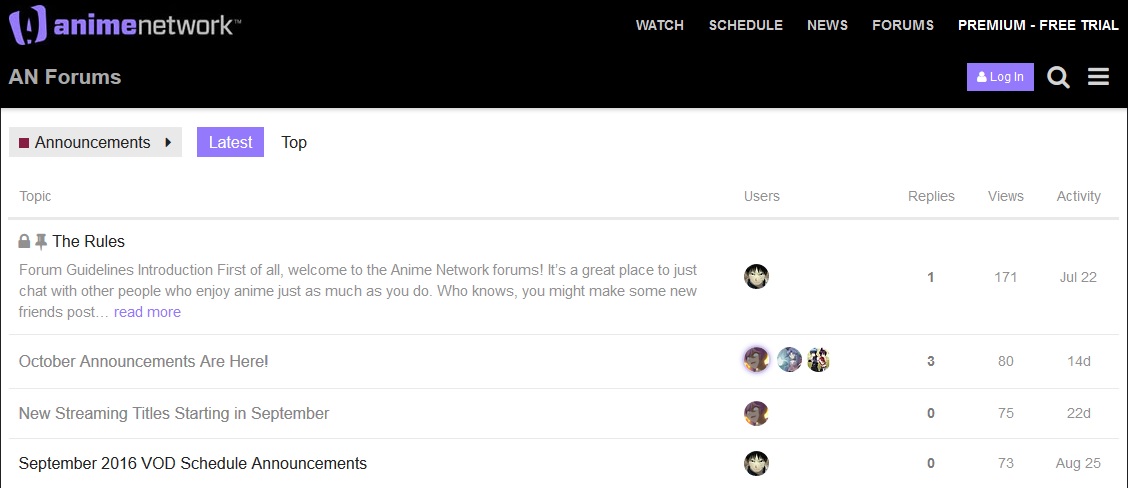Open the FORUMS menu item
Viewport: 1128px width, 488px height.
(903, 25)
